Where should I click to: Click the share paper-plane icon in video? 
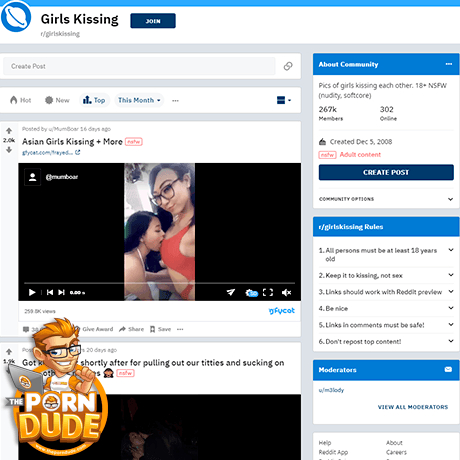click(231, 292)
